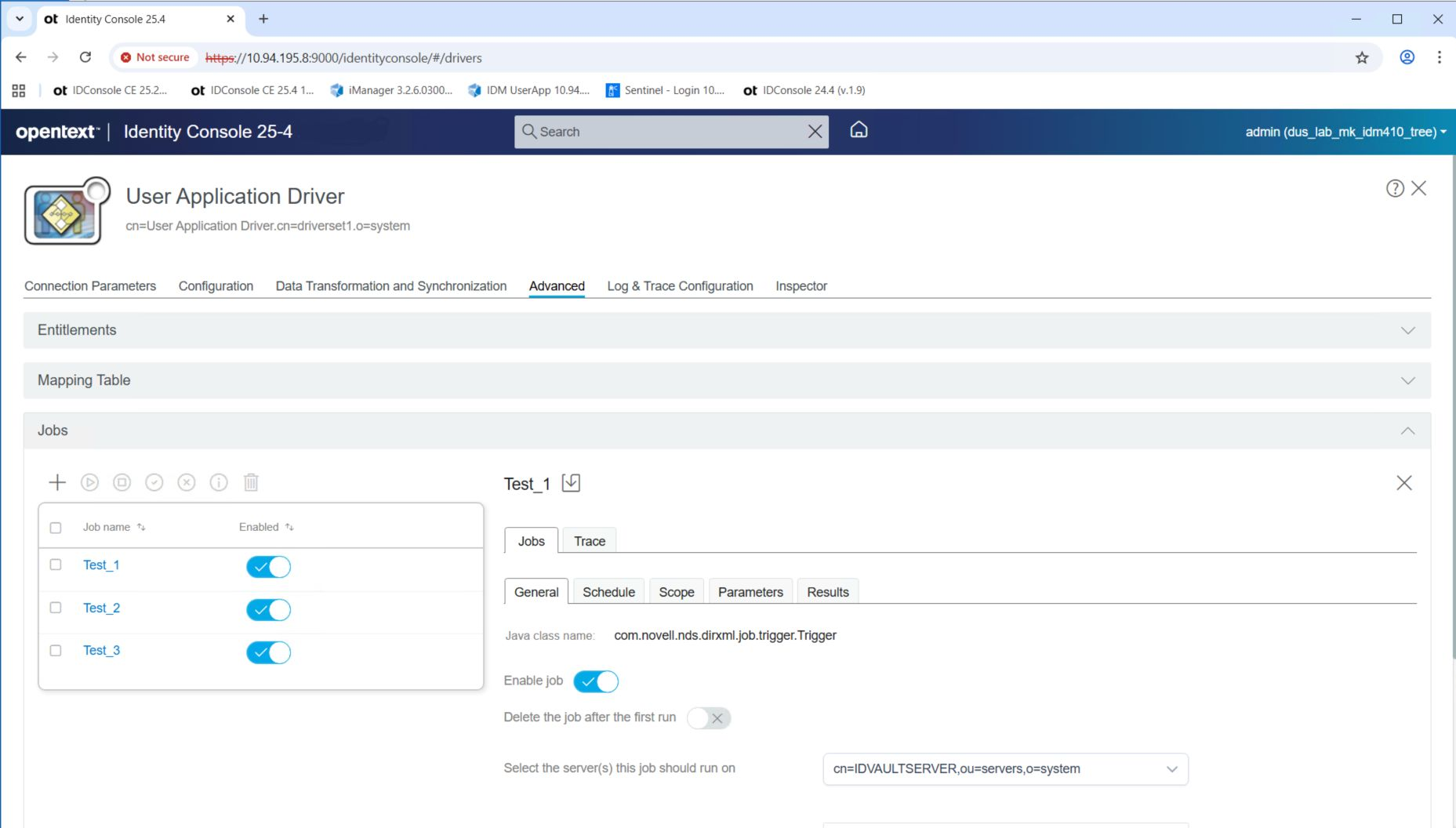Open the Scope tab

(677, 592)
